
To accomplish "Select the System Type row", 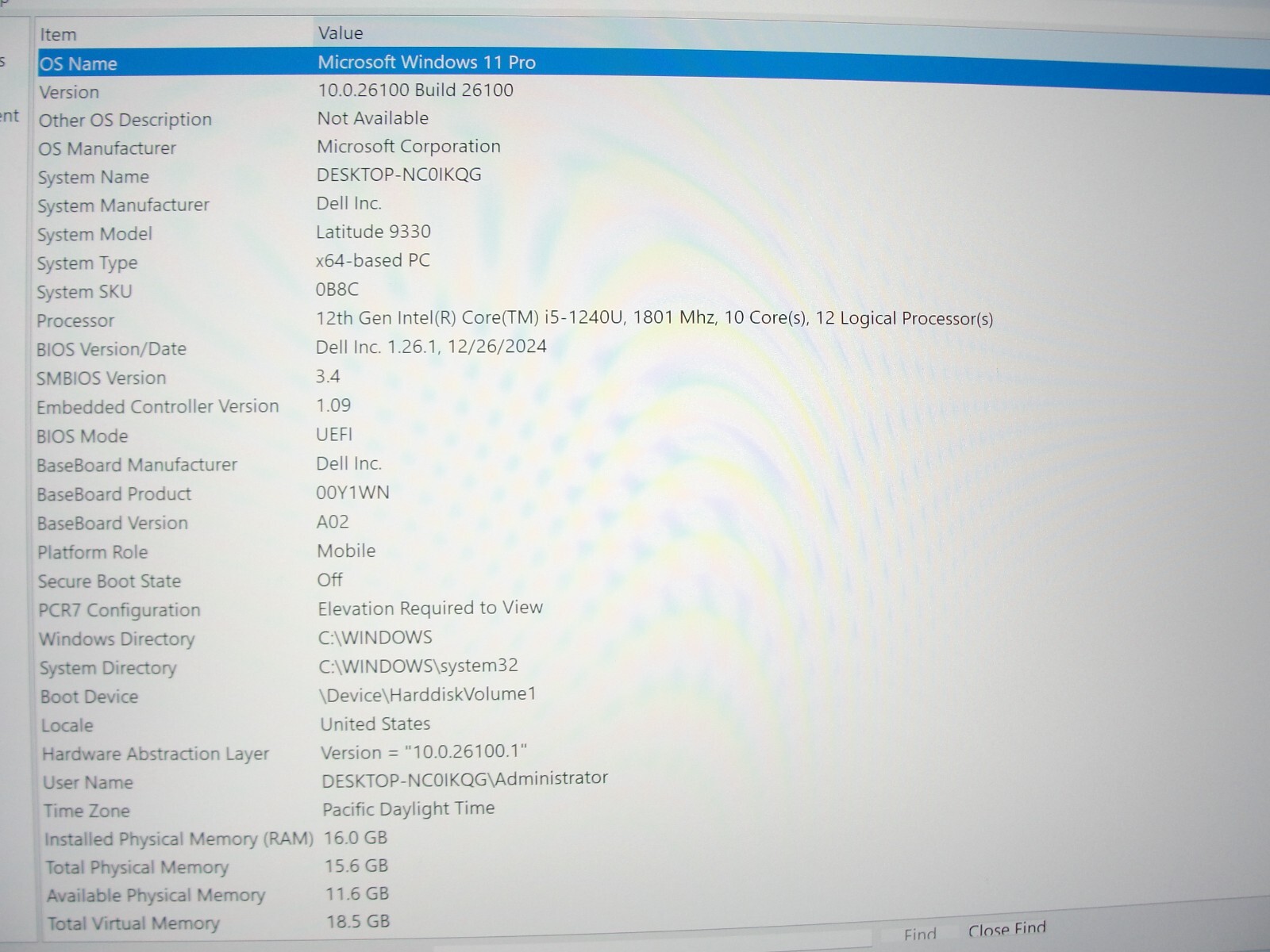I will 87,263.
